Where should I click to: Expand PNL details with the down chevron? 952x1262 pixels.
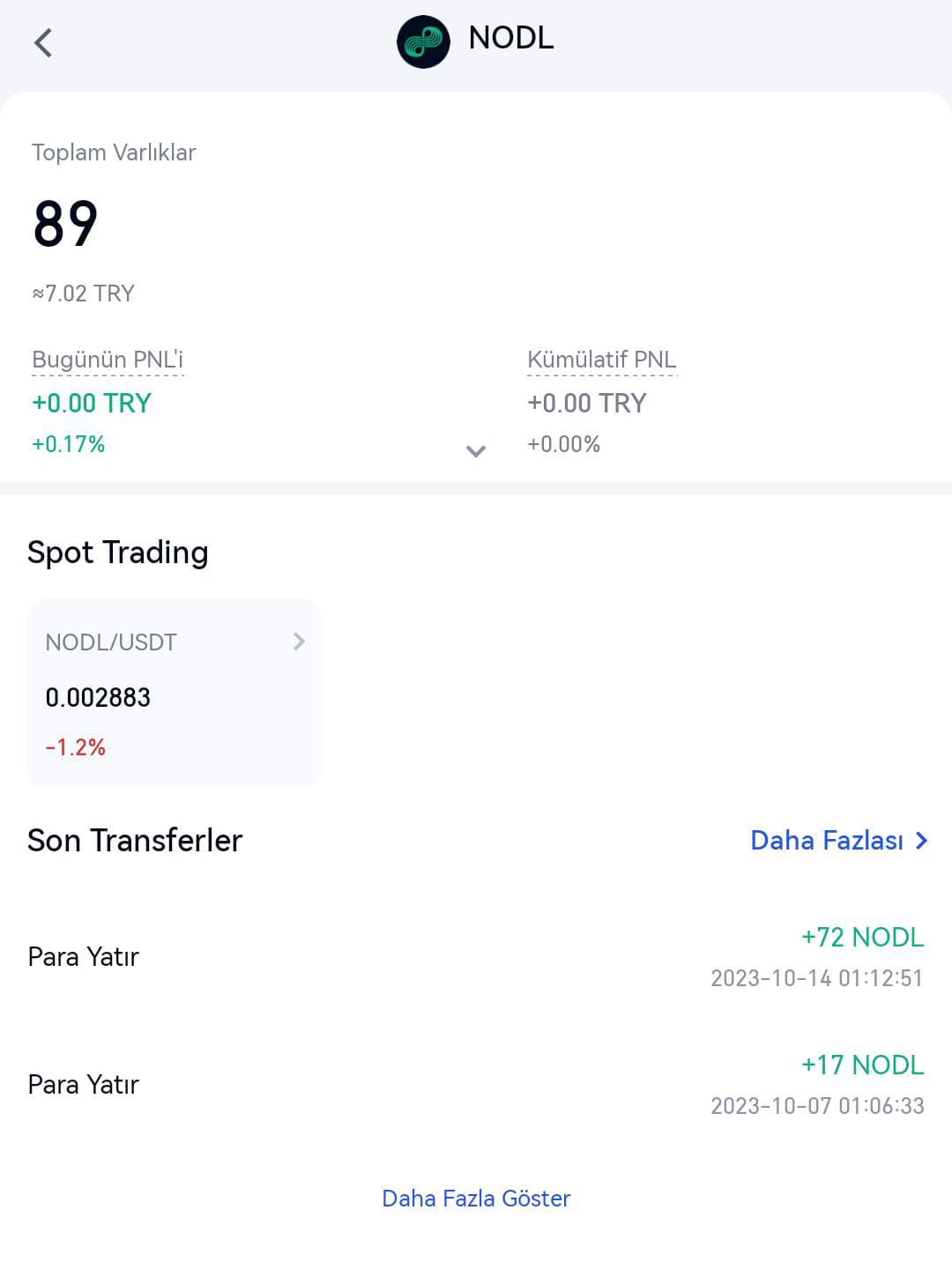click(x=476, y=451)
